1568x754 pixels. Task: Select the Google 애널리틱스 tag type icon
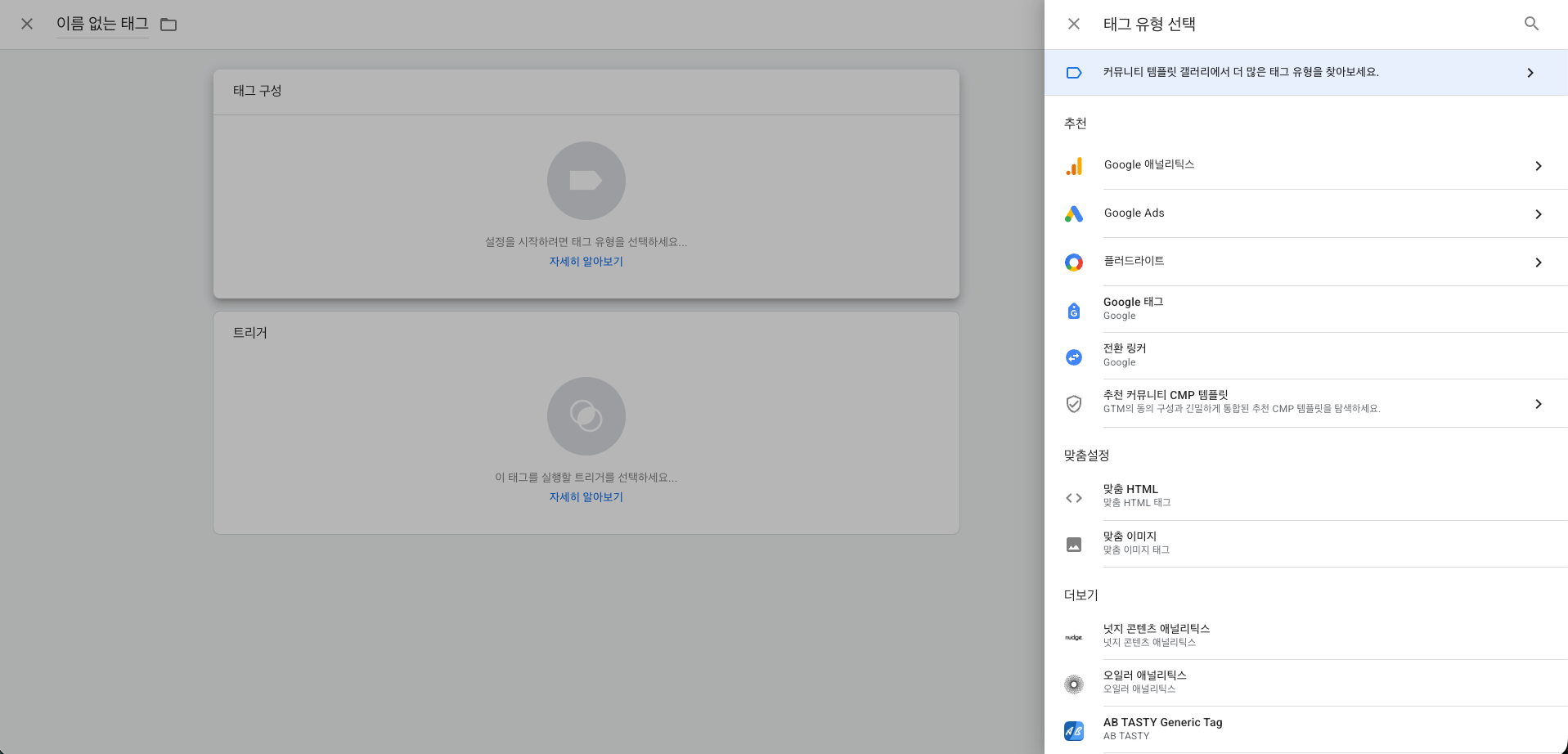point(1074,165)
